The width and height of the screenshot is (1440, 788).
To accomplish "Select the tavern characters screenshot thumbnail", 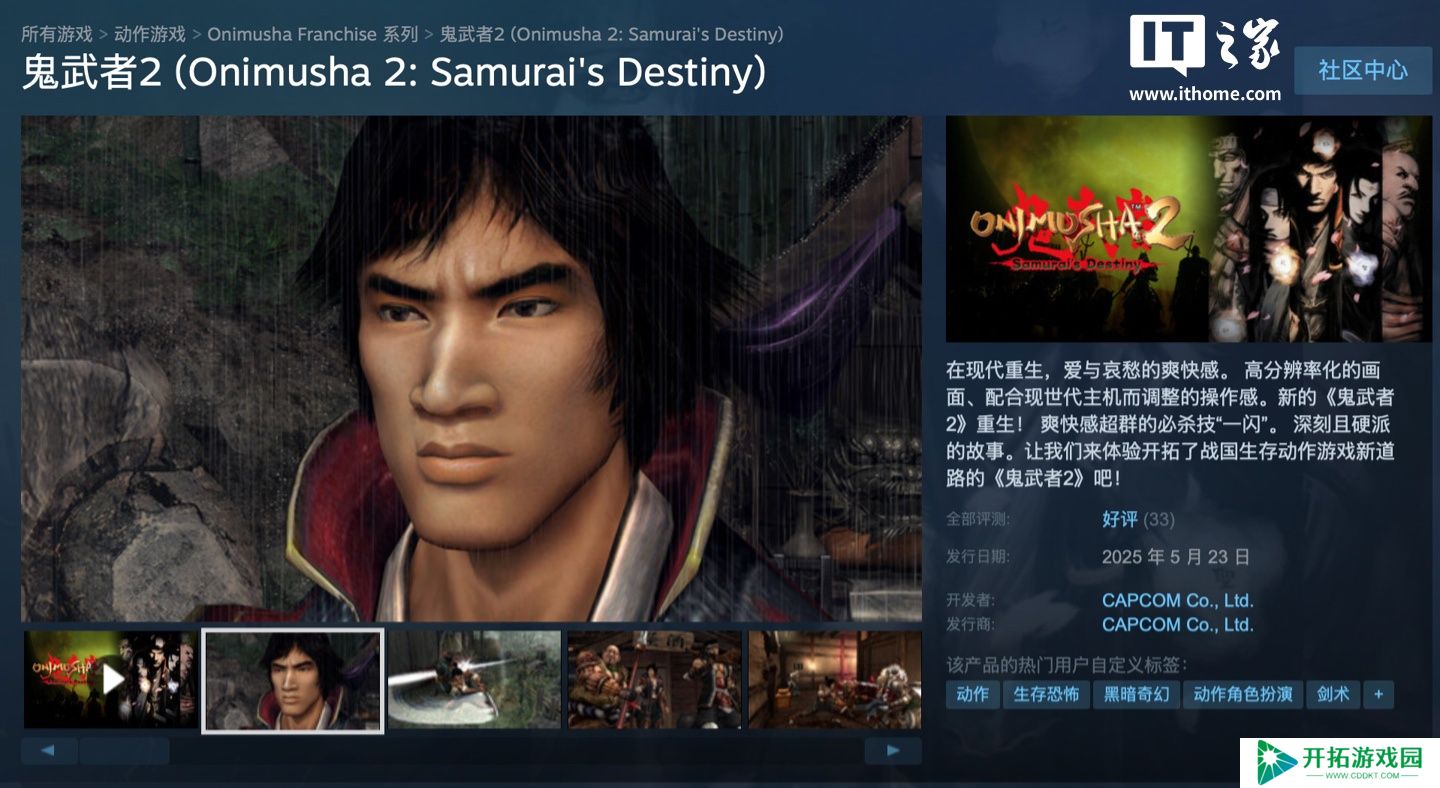I will coord(655,680).
